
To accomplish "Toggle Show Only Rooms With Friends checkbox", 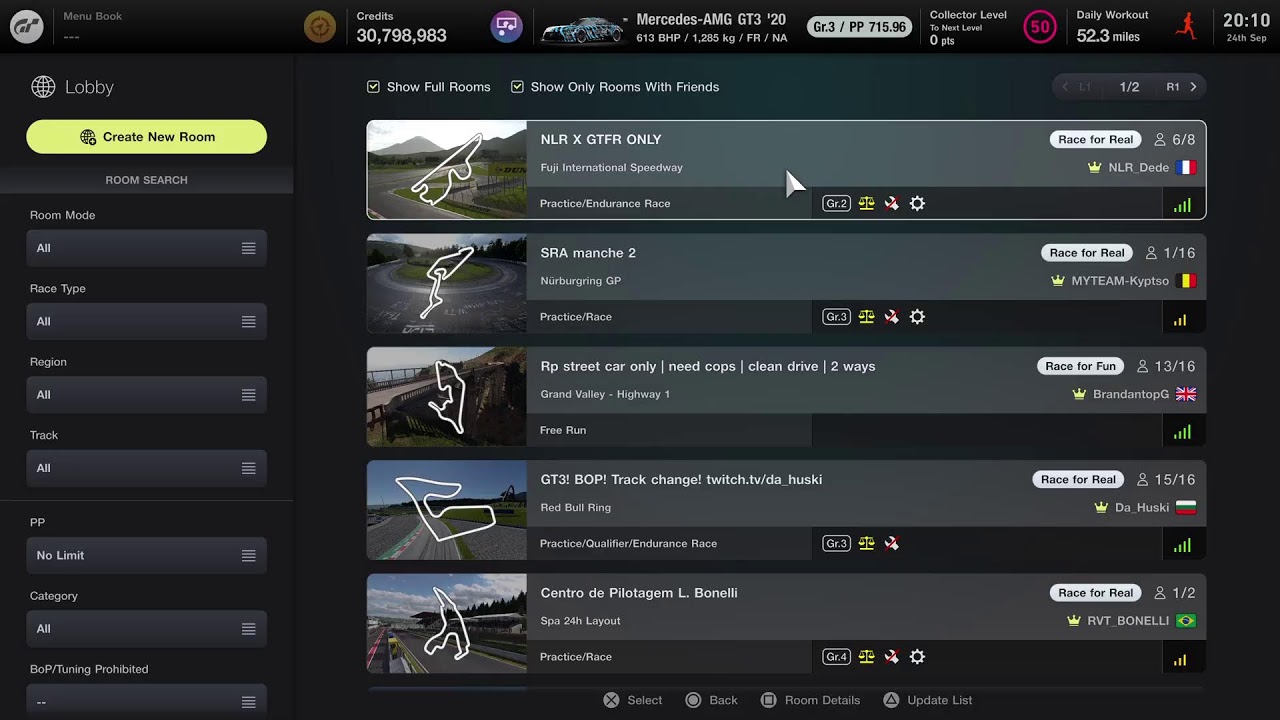I will click(x=517, y=87).
